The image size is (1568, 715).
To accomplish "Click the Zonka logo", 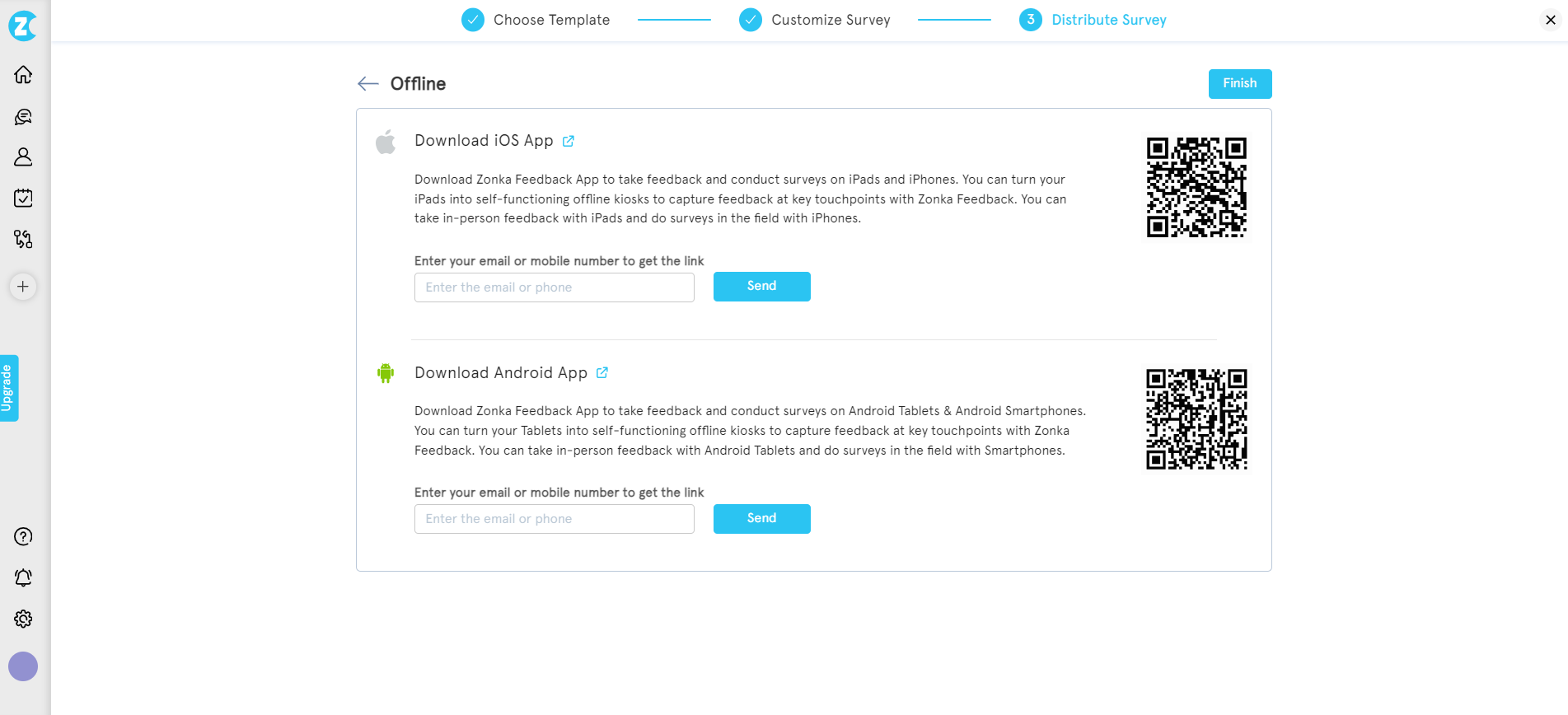I will tap(23, 26).
